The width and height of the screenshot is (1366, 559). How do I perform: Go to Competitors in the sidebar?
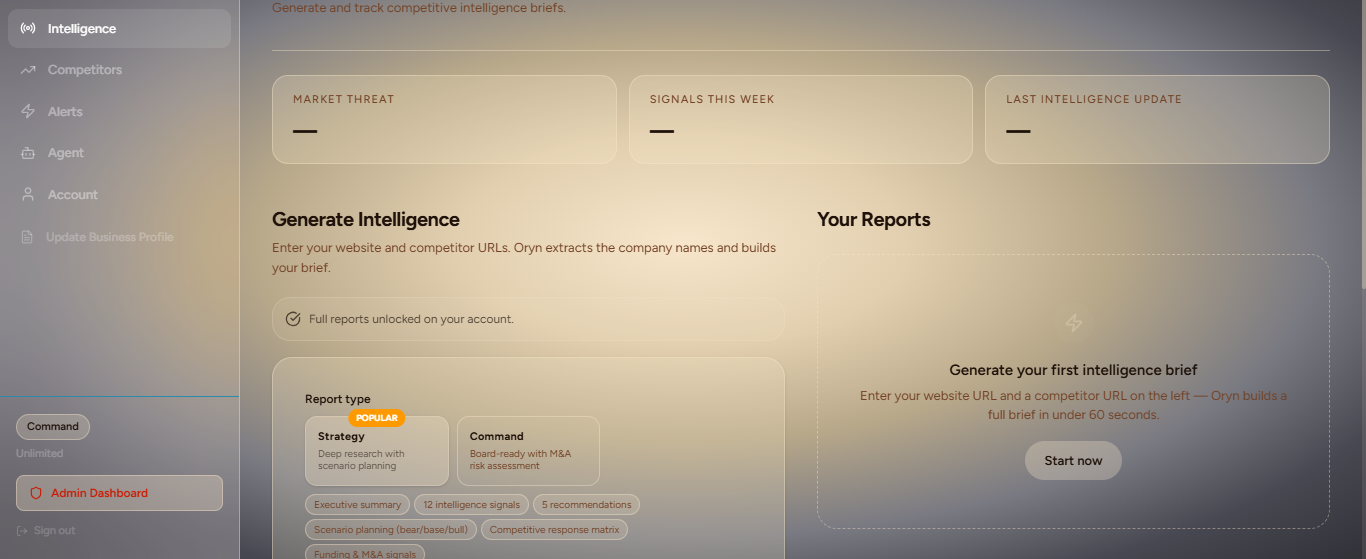tap(119, 70)
